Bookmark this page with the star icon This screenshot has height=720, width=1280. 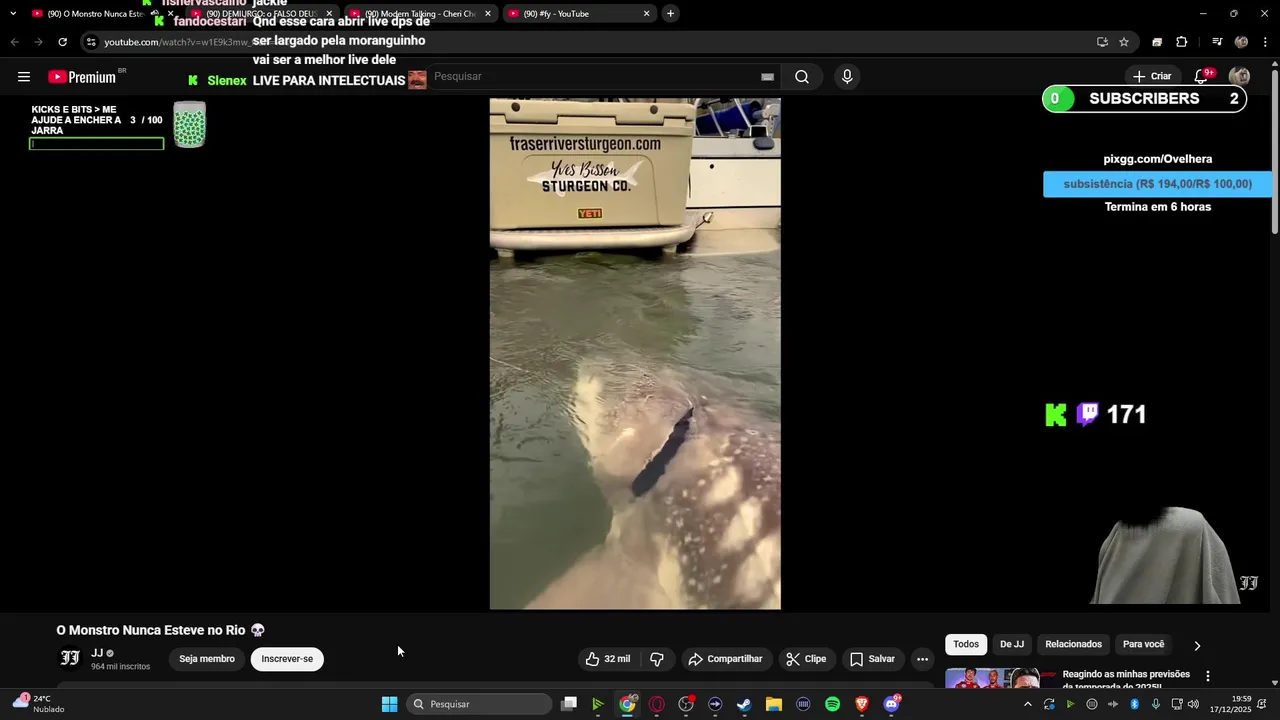tap(1124, 42)
